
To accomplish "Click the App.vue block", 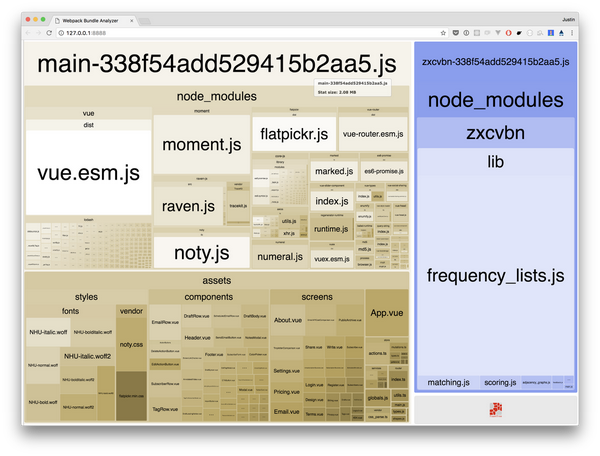I will coord(387,313).
